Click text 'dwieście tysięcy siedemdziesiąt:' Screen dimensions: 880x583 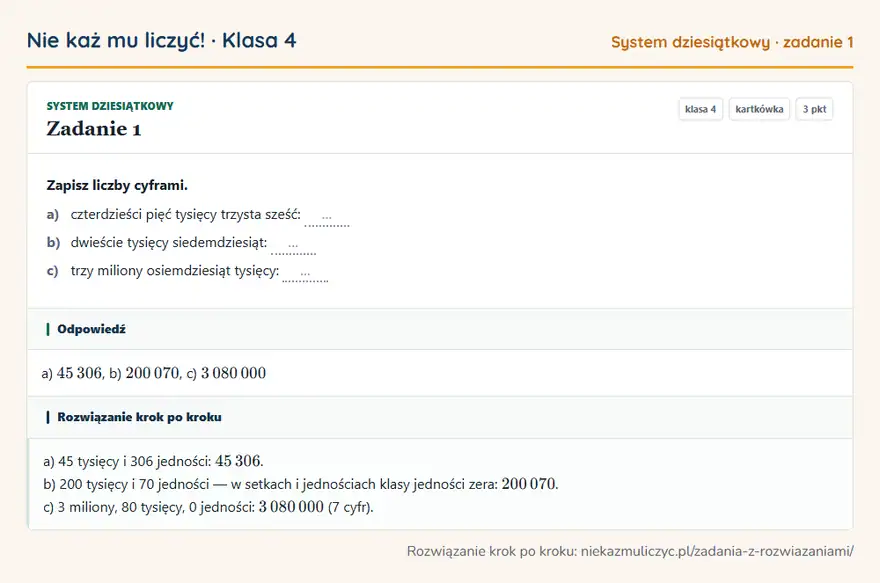[x=169, y=242]
